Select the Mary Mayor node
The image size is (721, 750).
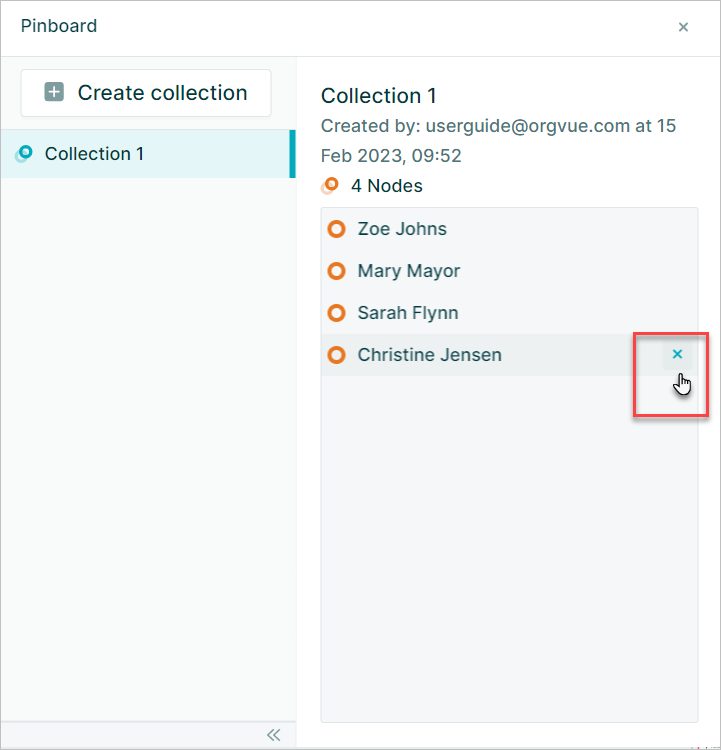[510, 271]
